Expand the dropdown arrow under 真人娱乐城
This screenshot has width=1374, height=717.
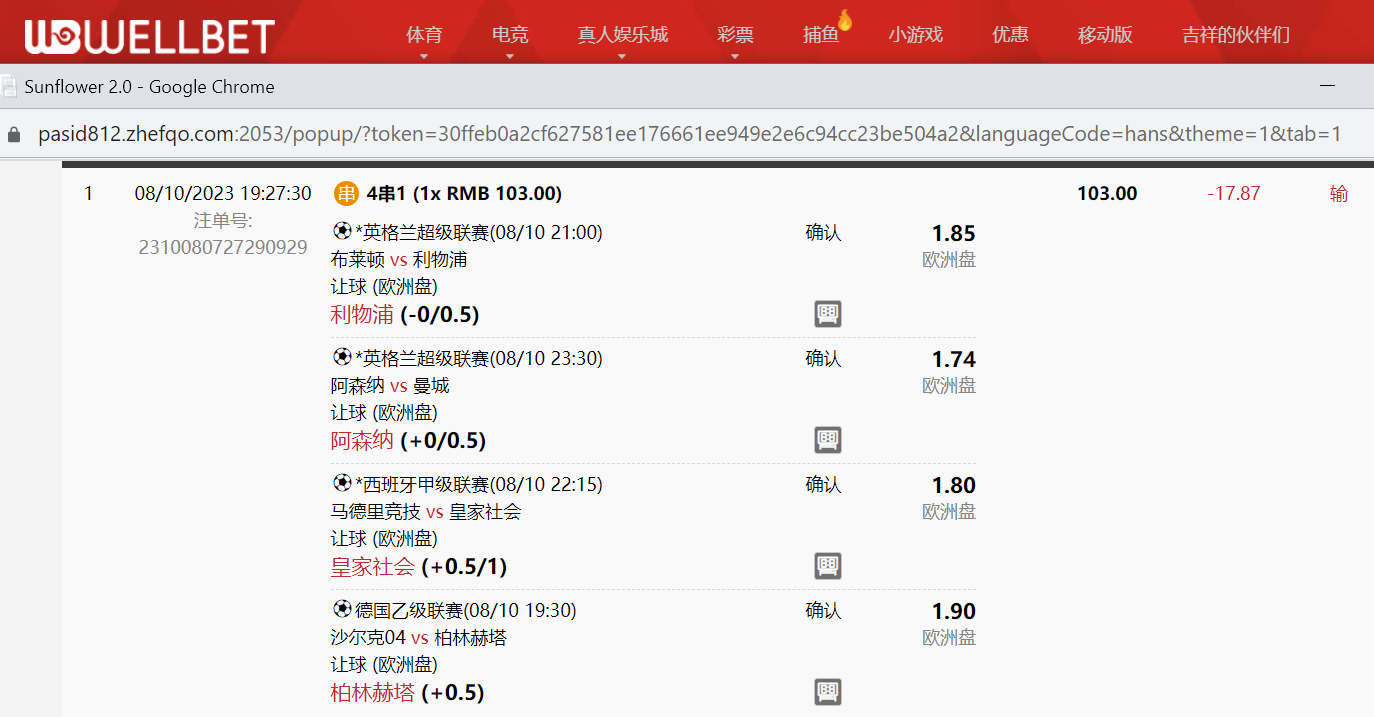pyautogui.click(x=622, y=57)
